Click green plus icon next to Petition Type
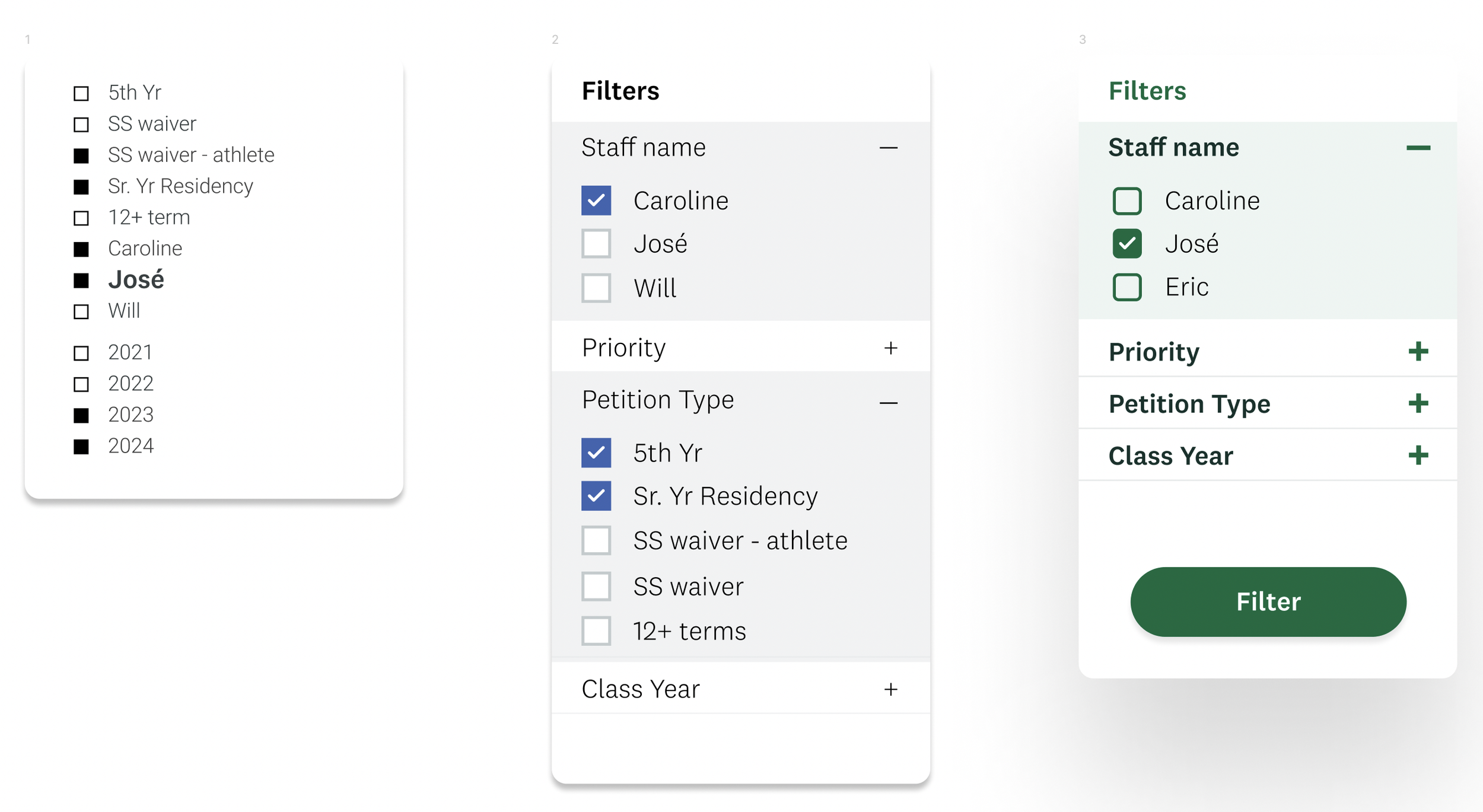The width and height of the screenshot is (1483, 812). [x=1418, y=404]
